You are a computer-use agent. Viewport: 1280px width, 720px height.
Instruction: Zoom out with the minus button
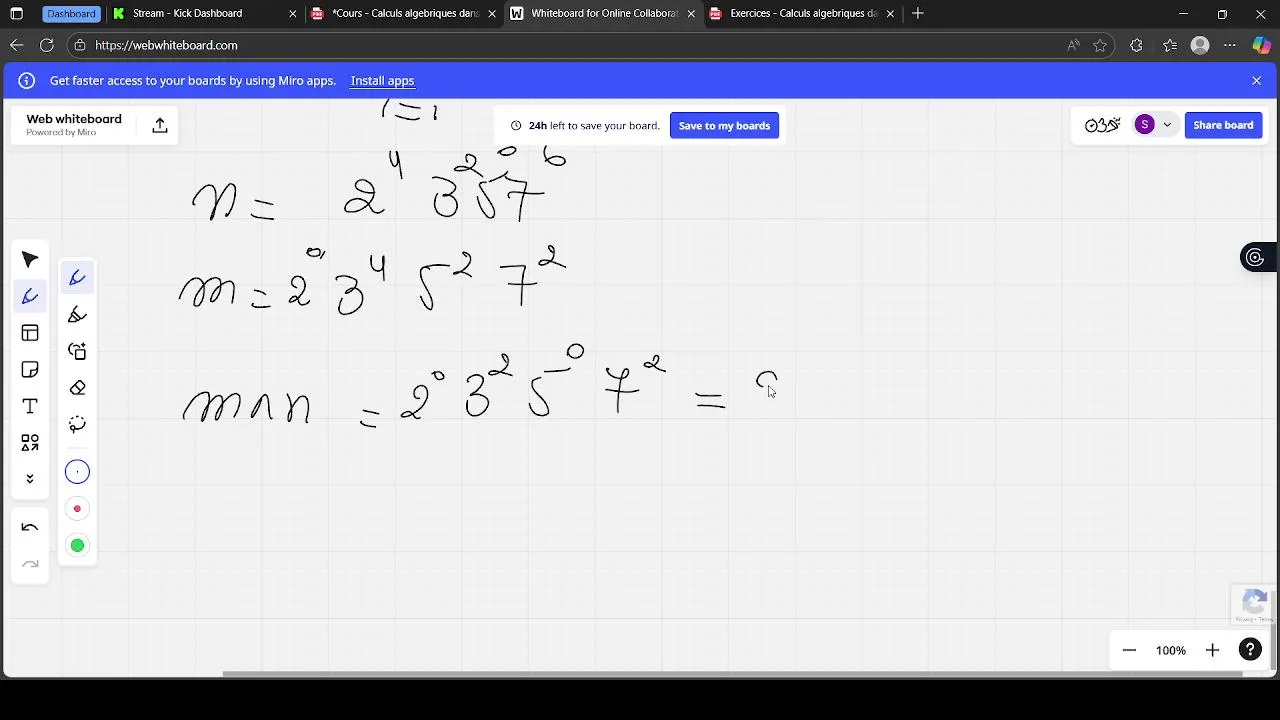[x=1129, y=651]
